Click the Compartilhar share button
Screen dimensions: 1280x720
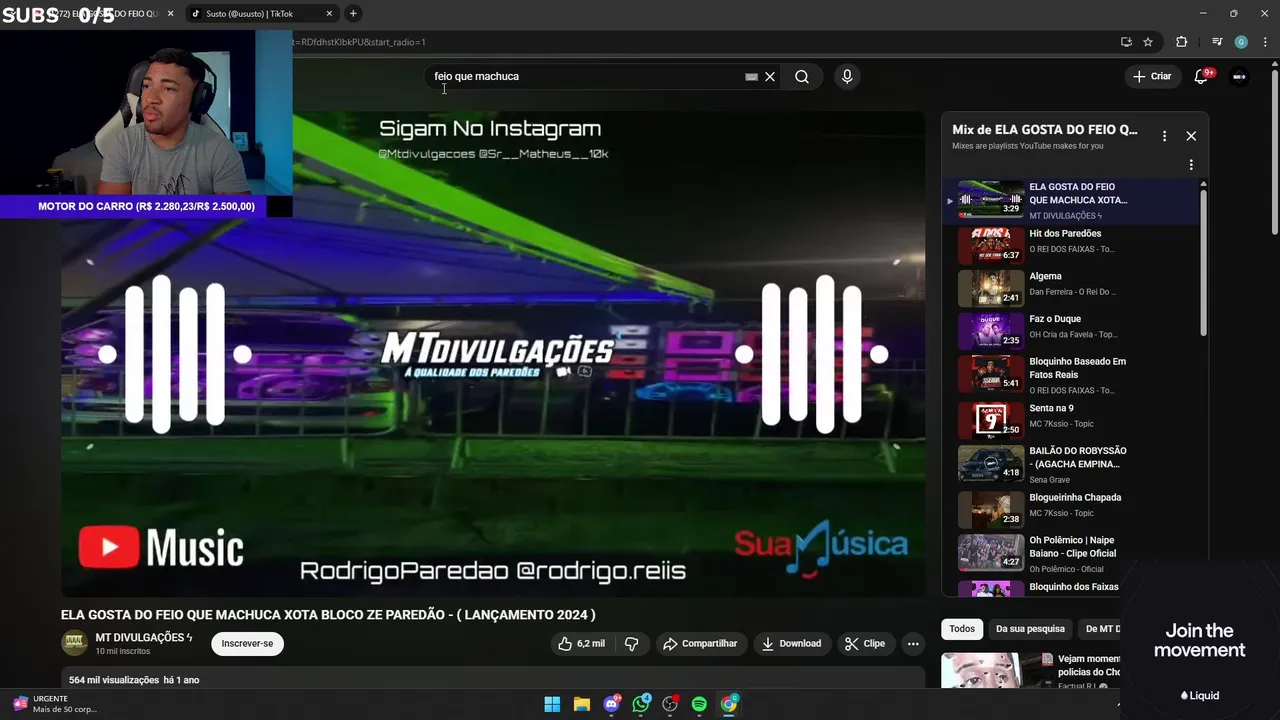(x=700, y=644)
